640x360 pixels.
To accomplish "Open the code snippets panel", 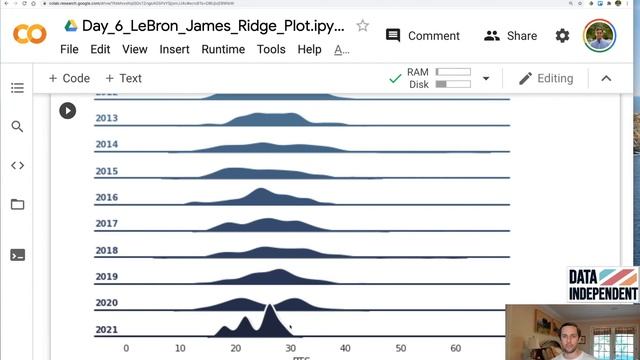I will (x=17, y=165).
